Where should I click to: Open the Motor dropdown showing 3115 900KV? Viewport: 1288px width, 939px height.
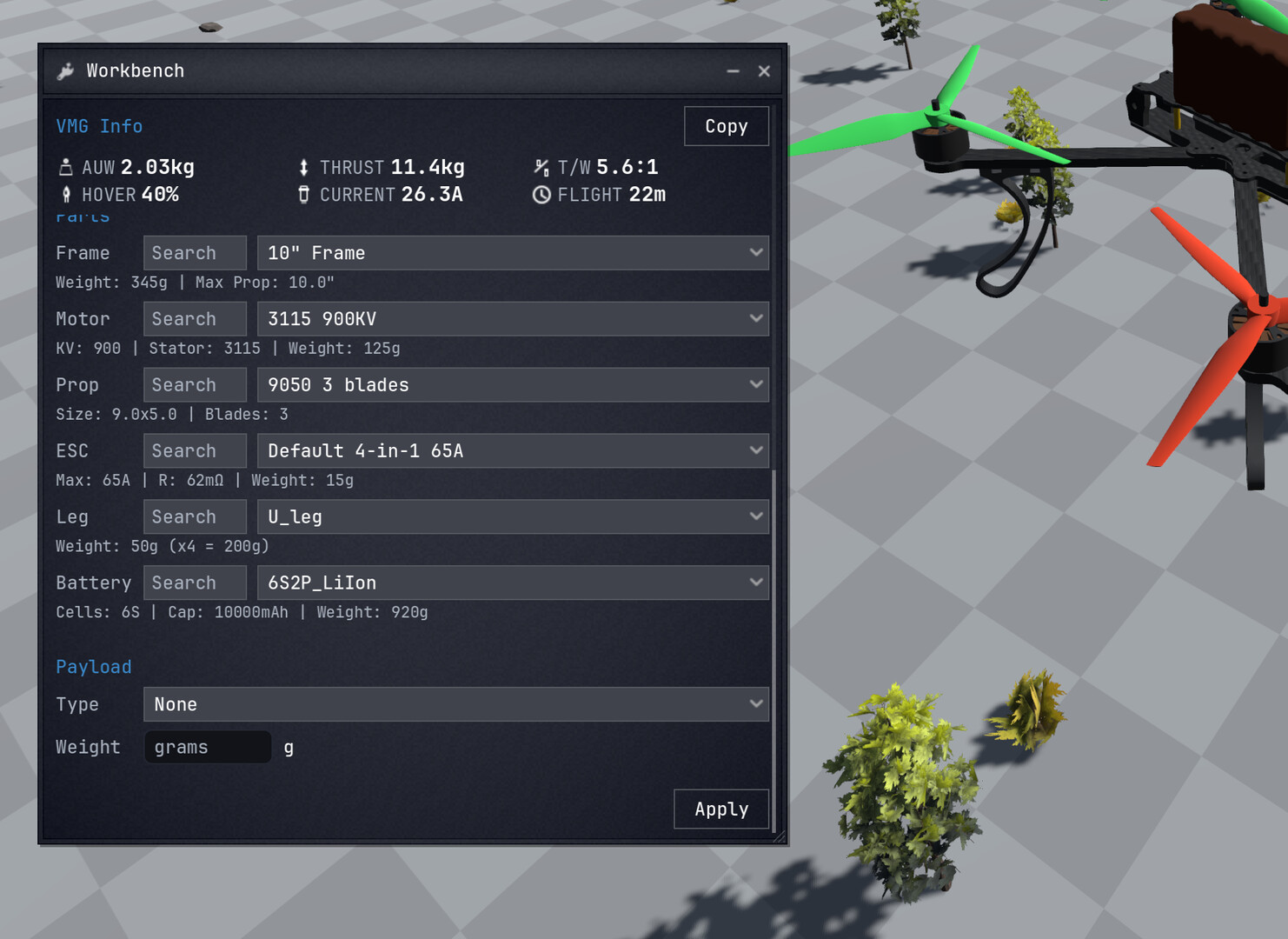513,319
